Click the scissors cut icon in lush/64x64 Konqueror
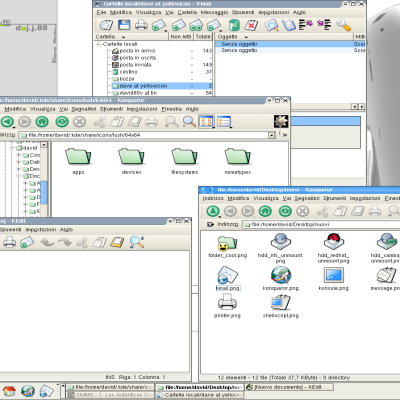400x400 pixels. (99, 122)
